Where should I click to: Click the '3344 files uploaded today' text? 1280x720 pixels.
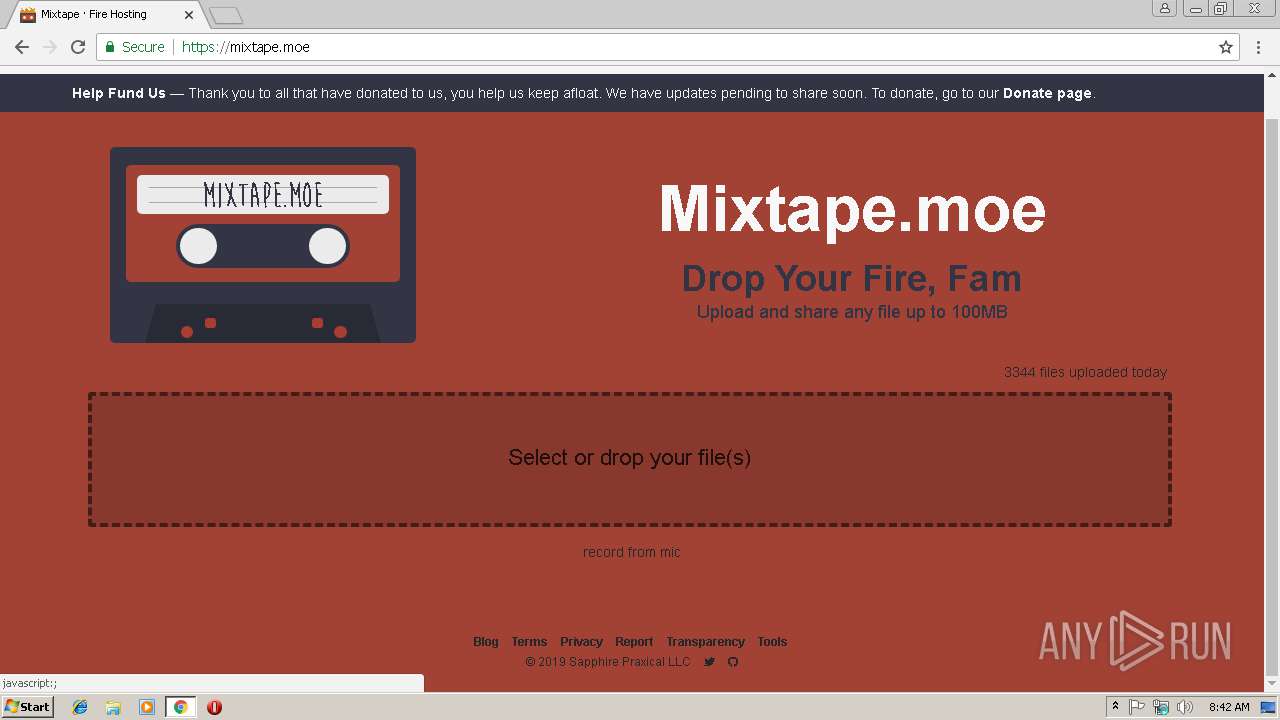1085,372
